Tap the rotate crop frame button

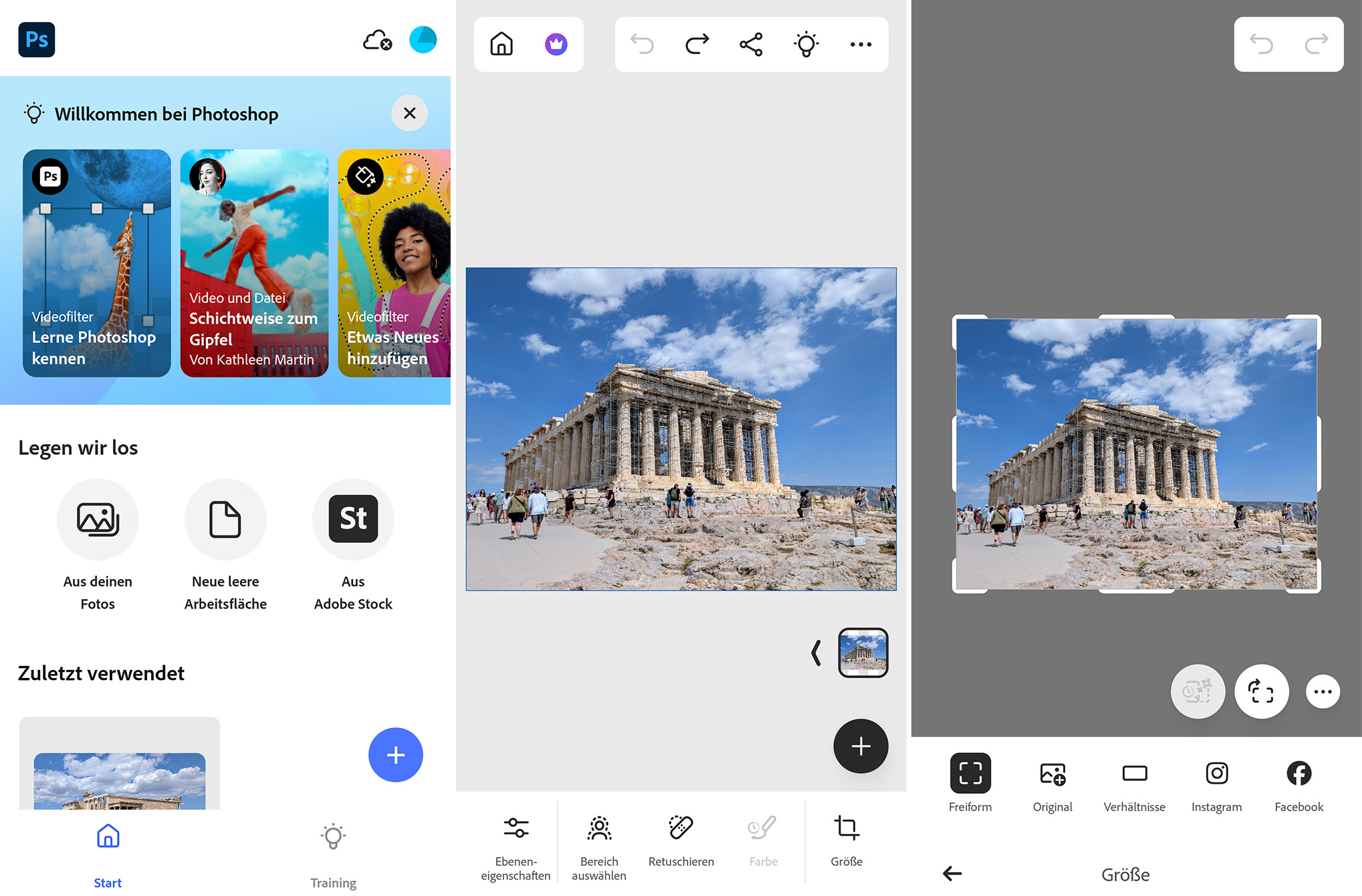[x=1261, y=691]
